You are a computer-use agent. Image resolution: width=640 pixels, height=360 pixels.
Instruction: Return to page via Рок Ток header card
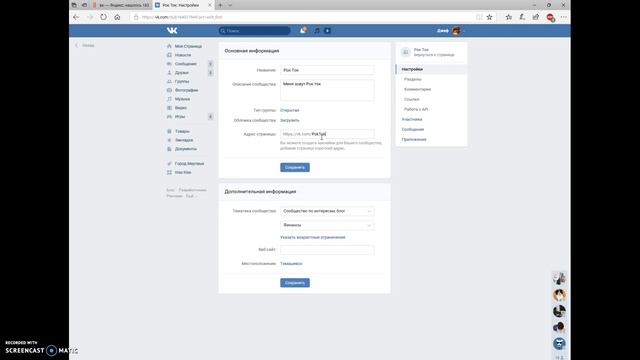point(431,52)
